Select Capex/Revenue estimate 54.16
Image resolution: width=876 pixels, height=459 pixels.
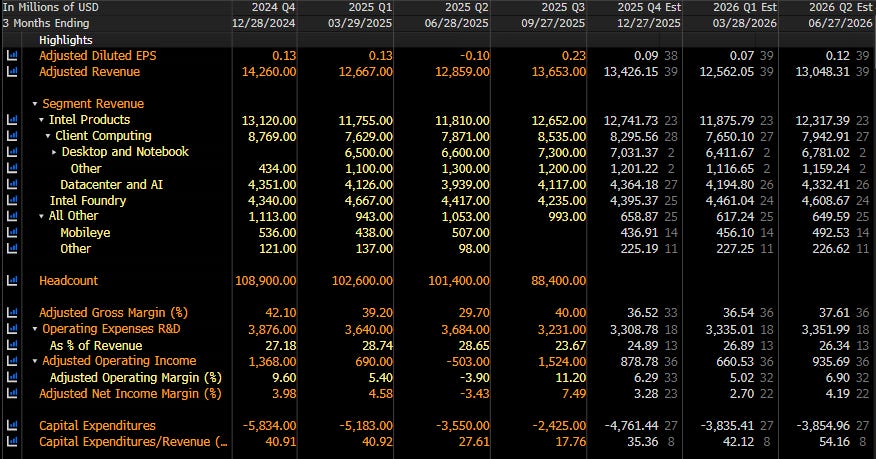tap(835, 442)
